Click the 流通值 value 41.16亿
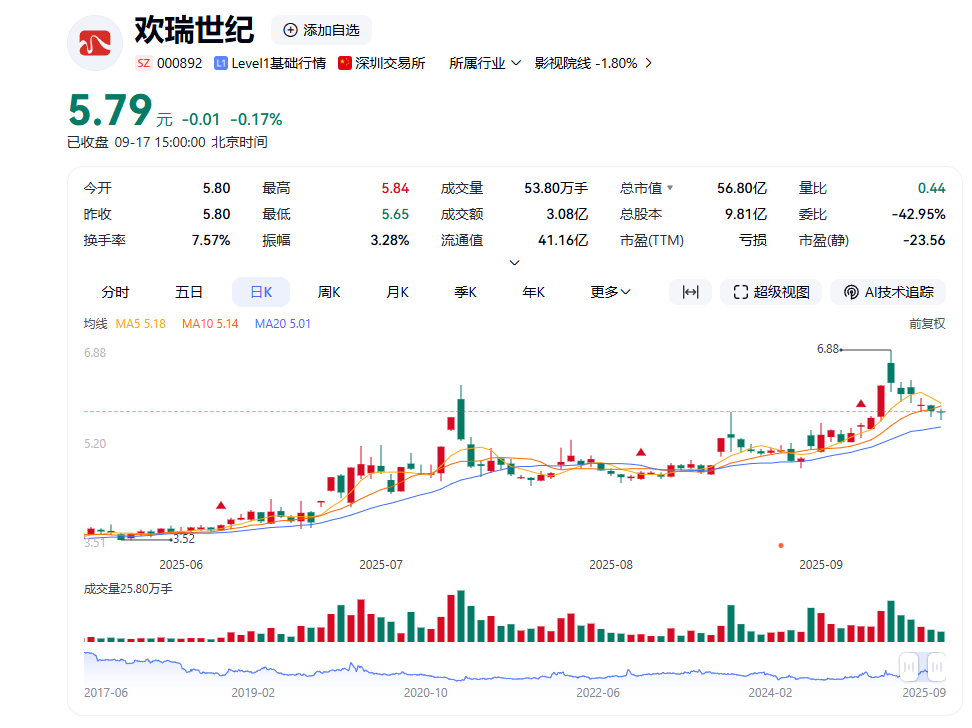Screen dimensions: 972x728 coord(563,240)
